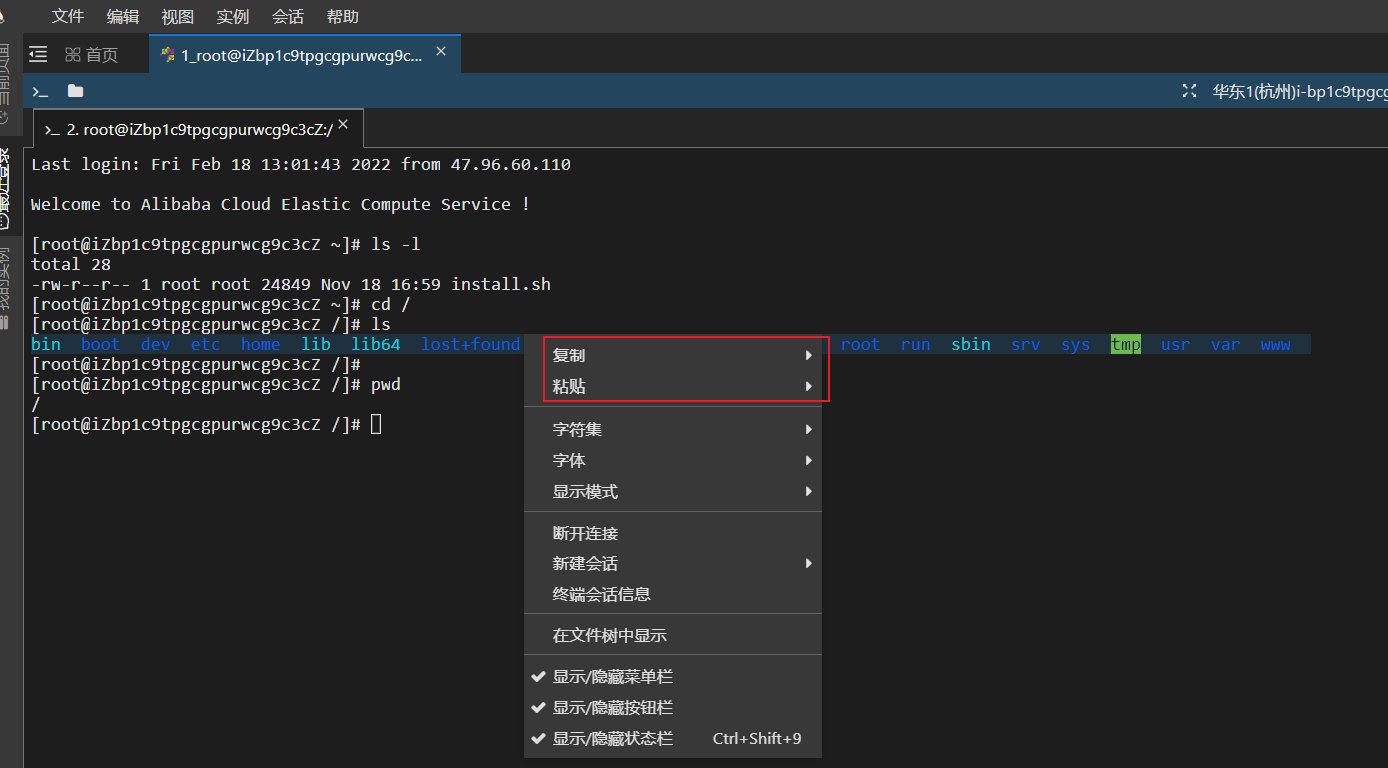Click the run directory in ls output

pos(916,344)
